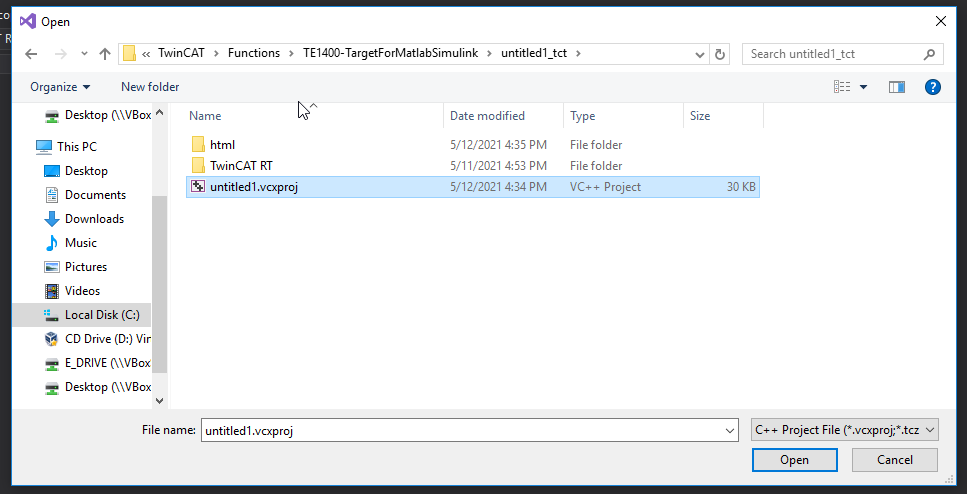Click the html folder icon
Image resolution: width=967 pixels, height=494 pixels.
pyautogui.click(x=198, y=145)
